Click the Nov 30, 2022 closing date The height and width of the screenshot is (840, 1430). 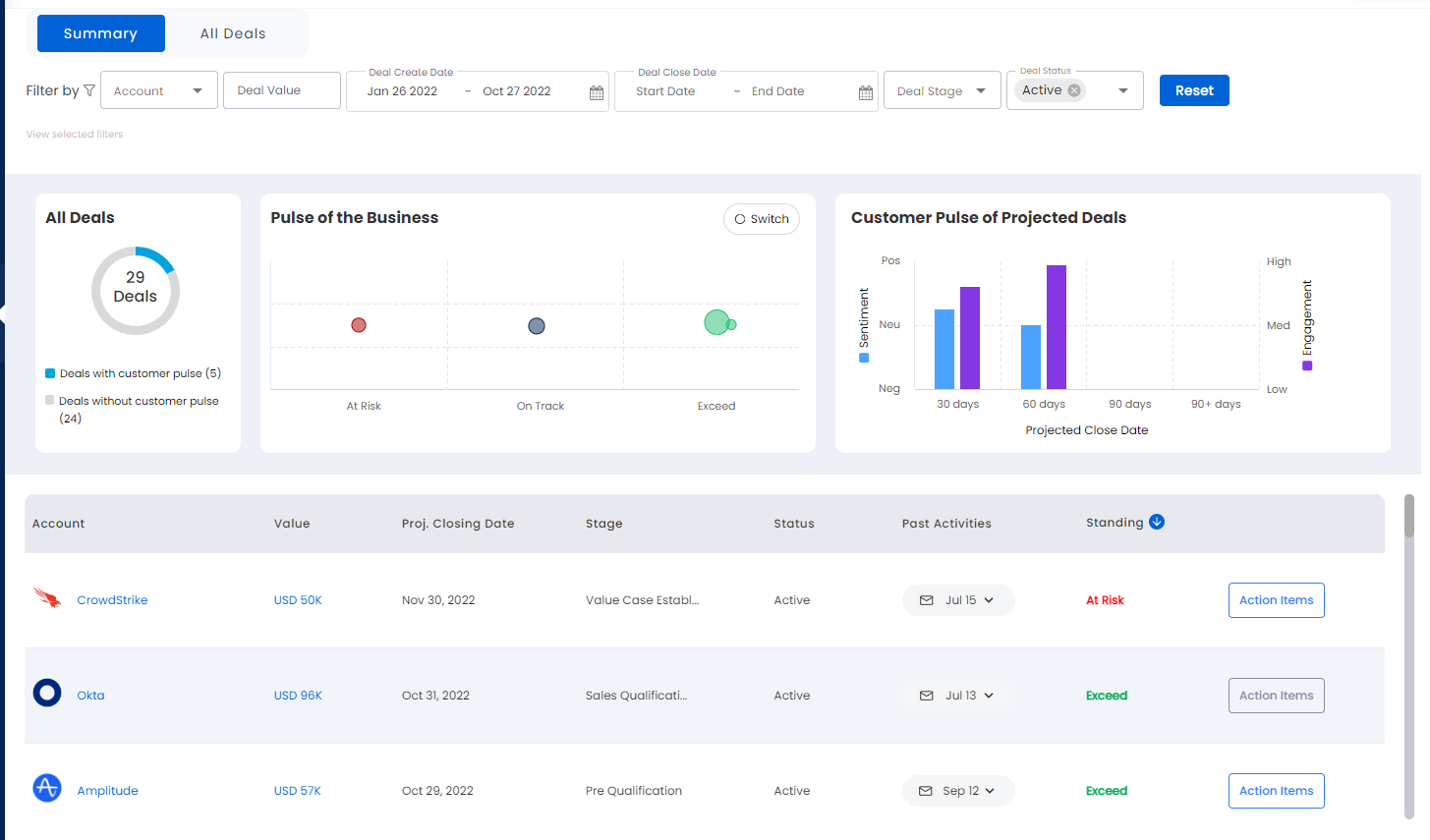coord(438,600)
